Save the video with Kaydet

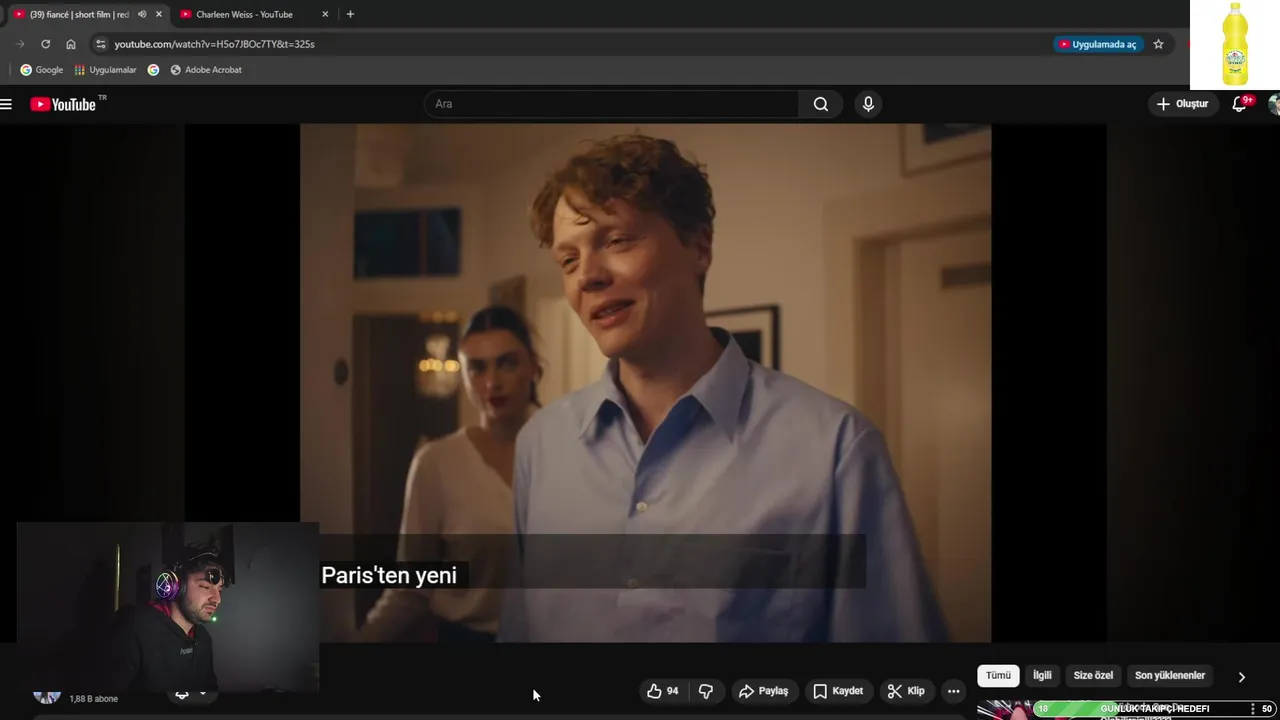click(838, 691)
